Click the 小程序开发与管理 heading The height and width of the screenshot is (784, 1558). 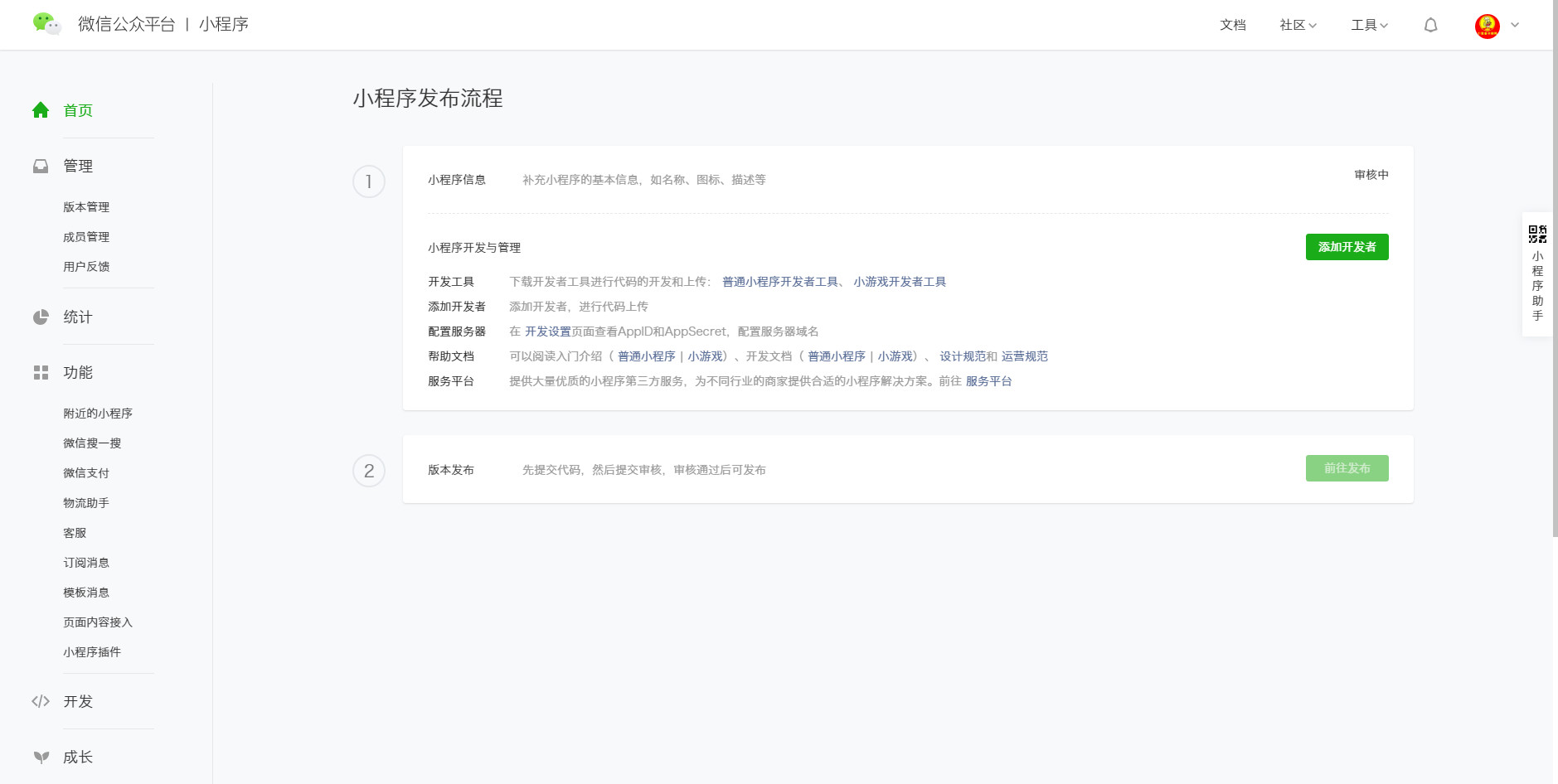click(474, 248)
